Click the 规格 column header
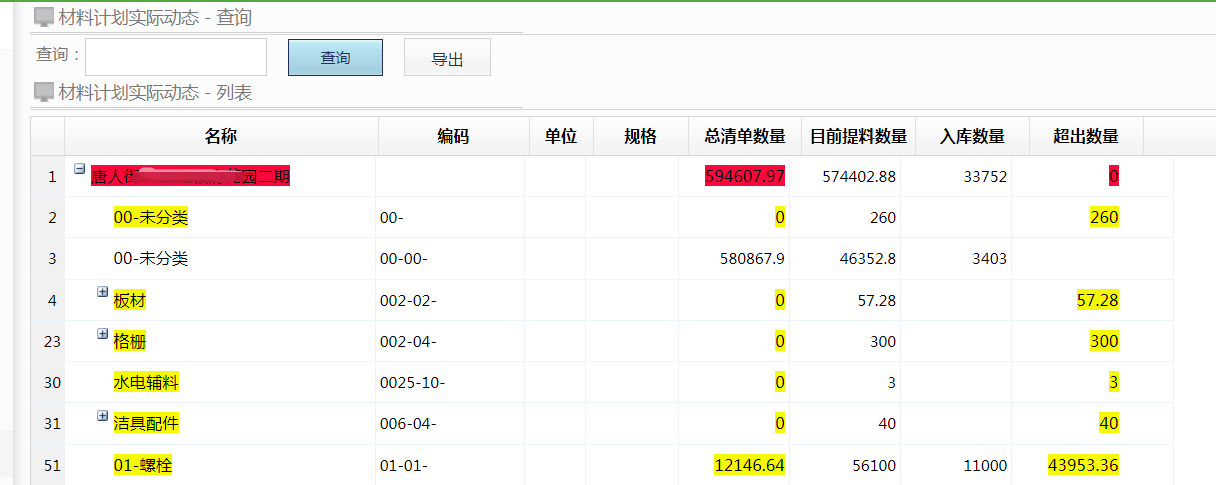This screenshot has width=1216, height=485. pos(640,136)
